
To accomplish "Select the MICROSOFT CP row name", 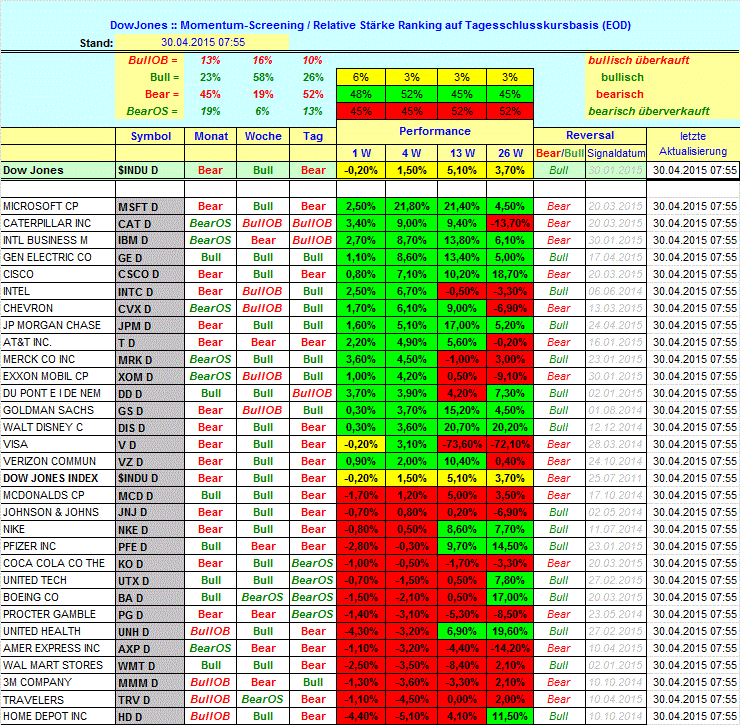I will coord(41,206).
